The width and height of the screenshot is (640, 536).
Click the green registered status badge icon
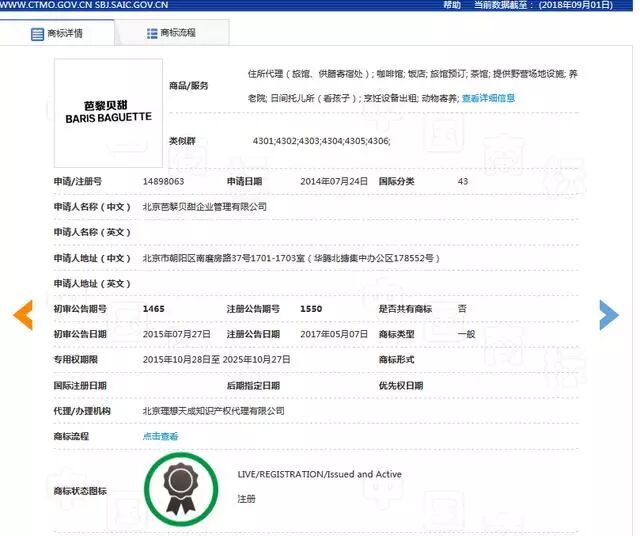(181, 489)
